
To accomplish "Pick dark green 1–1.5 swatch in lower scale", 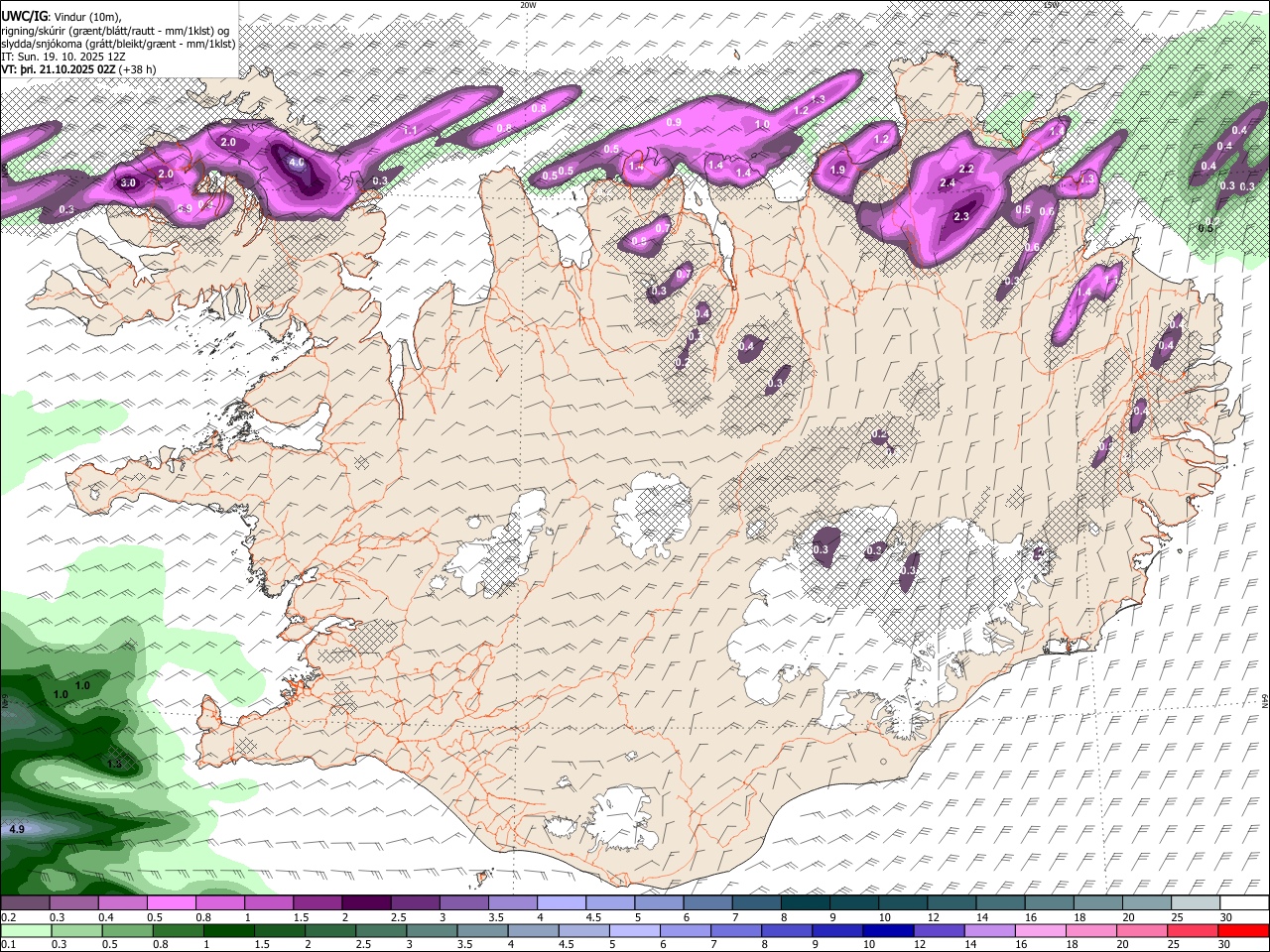I will [x=229, y=931].
